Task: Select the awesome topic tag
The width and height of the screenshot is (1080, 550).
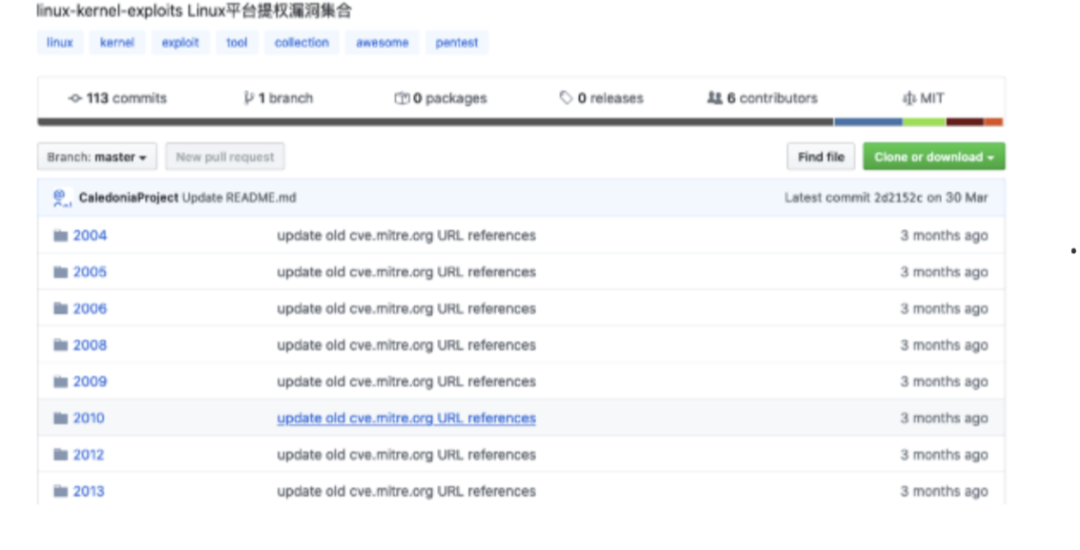Action: (x=382, y=43)
